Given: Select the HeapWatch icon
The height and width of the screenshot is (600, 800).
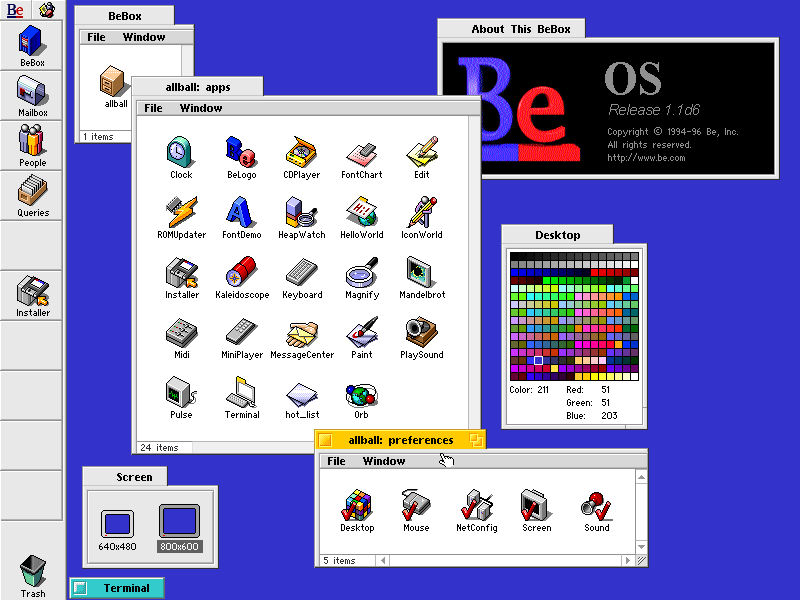Looking at the screenshot, I should [301, 213].
